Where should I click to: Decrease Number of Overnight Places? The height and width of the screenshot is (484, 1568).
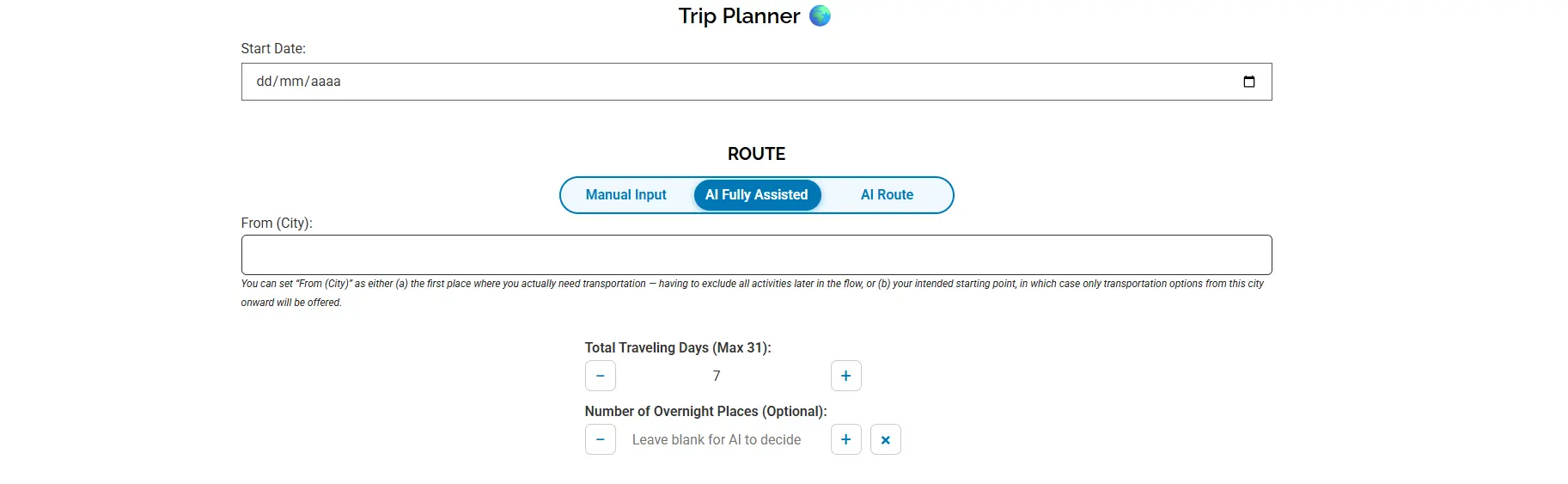600,439
